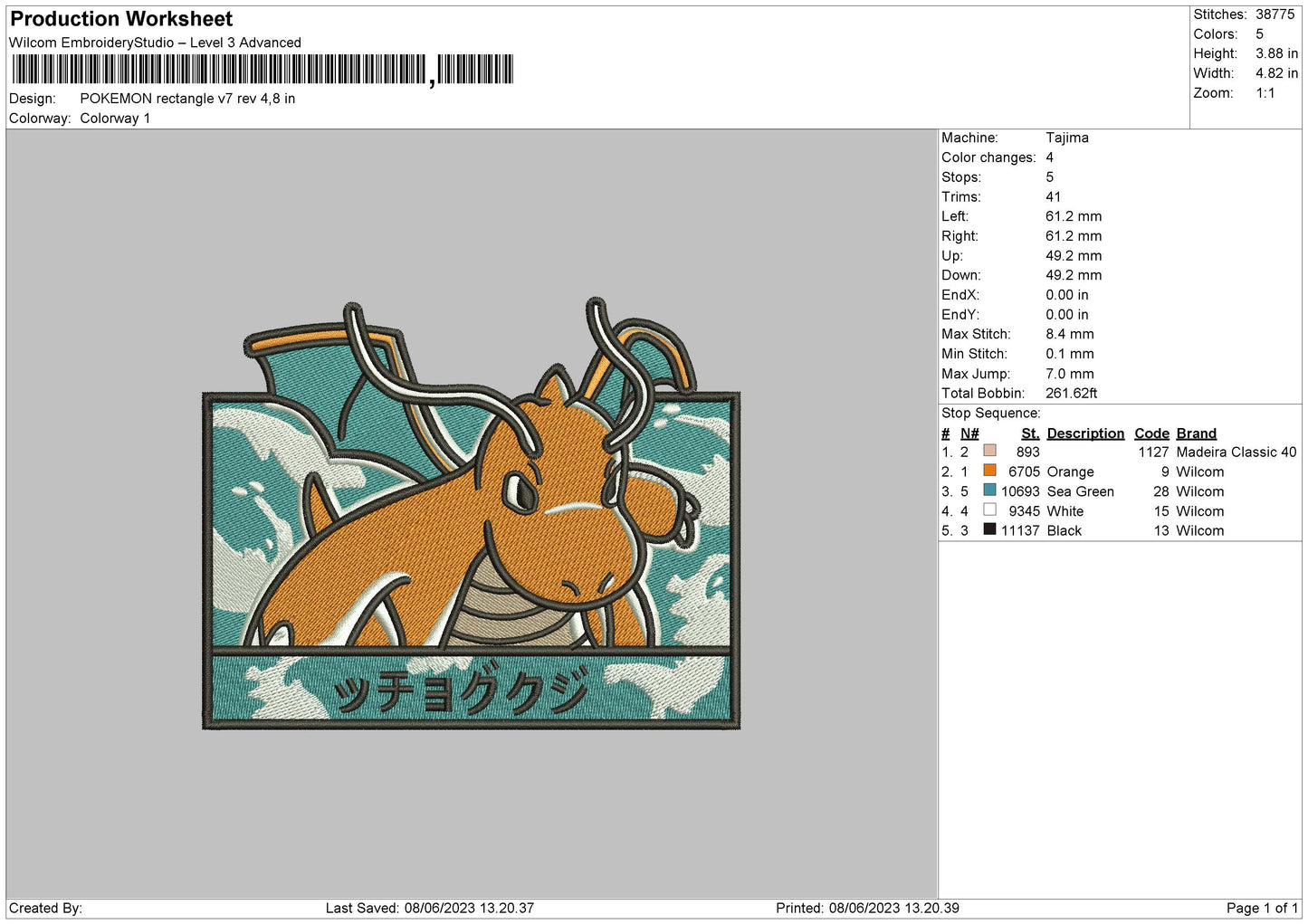1308x924 pixels.
Task: Click the beige Madeira Classic color swatch
Action: 989,451
